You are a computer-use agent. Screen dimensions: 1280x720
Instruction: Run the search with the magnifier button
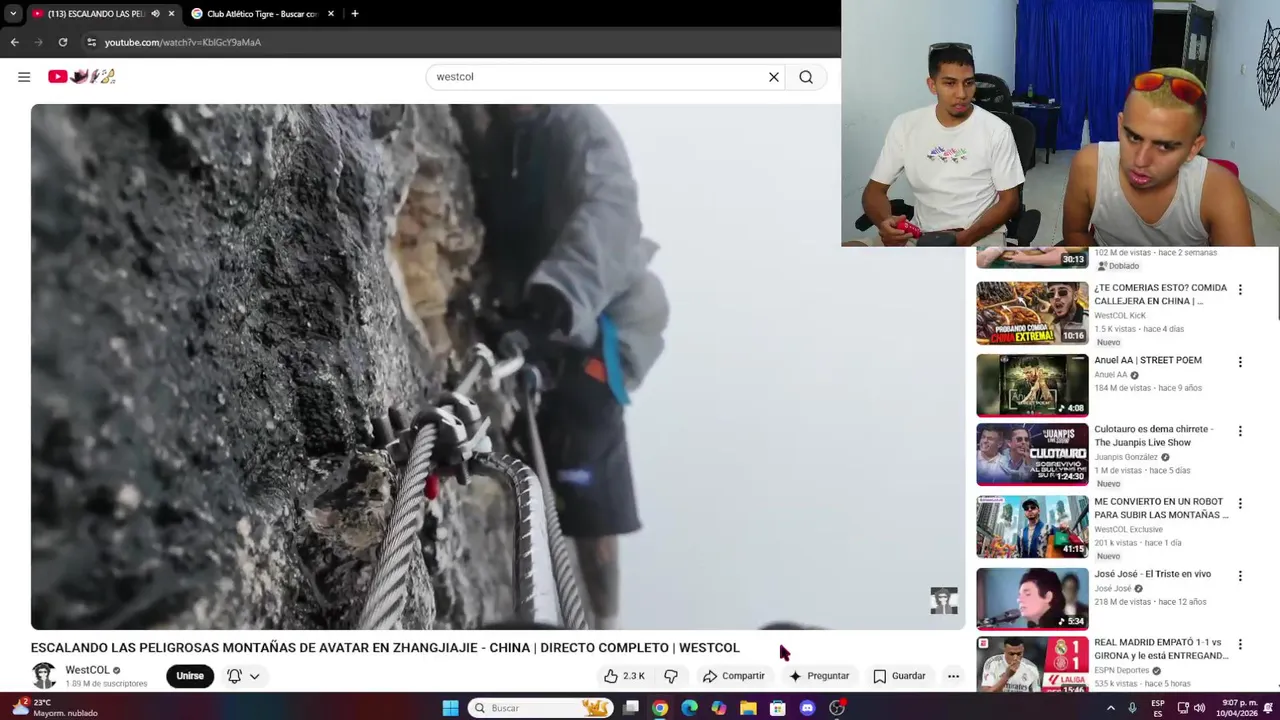pyautogui.click(x=806, y=77)
